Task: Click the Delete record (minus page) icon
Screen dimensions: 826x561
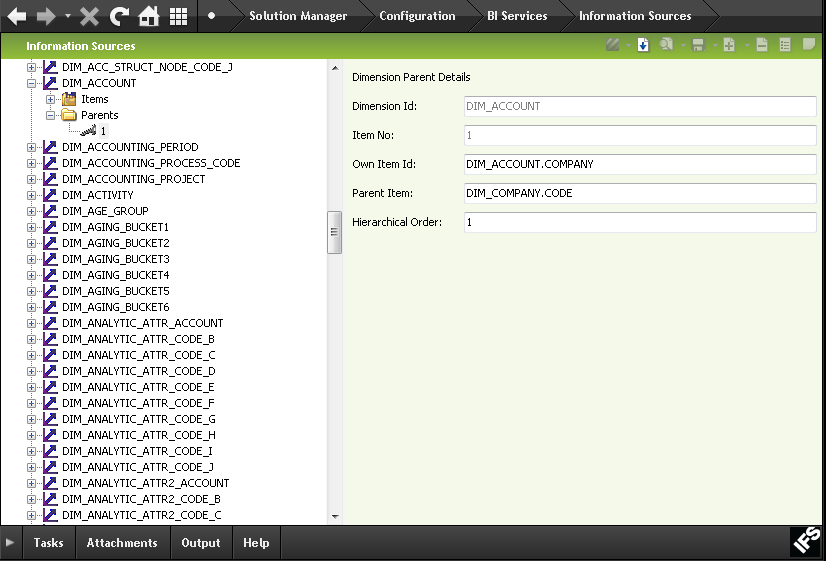Action: tap(762, 45)
